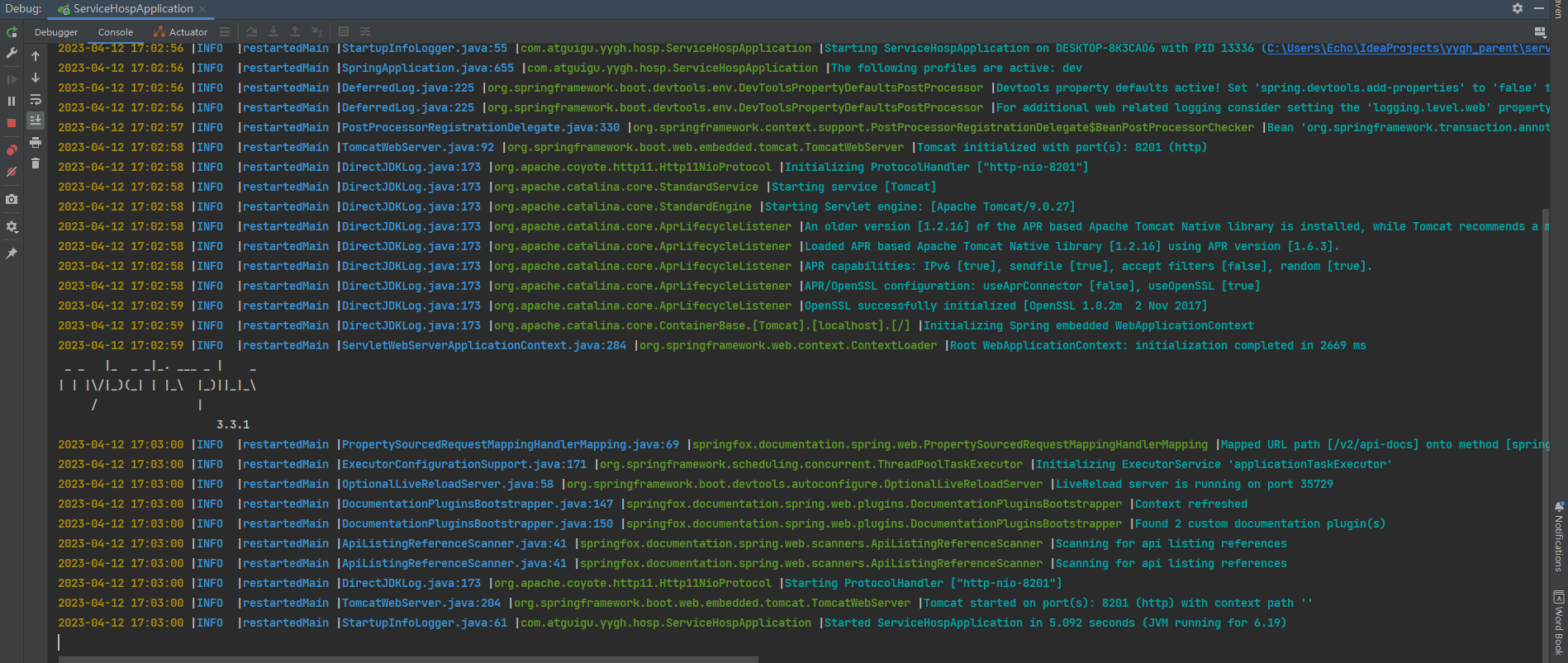1568x663 pixels.
Task: Open the C:\Users\Echo\IdeaProjects path link
Action: pos(1404,49)
